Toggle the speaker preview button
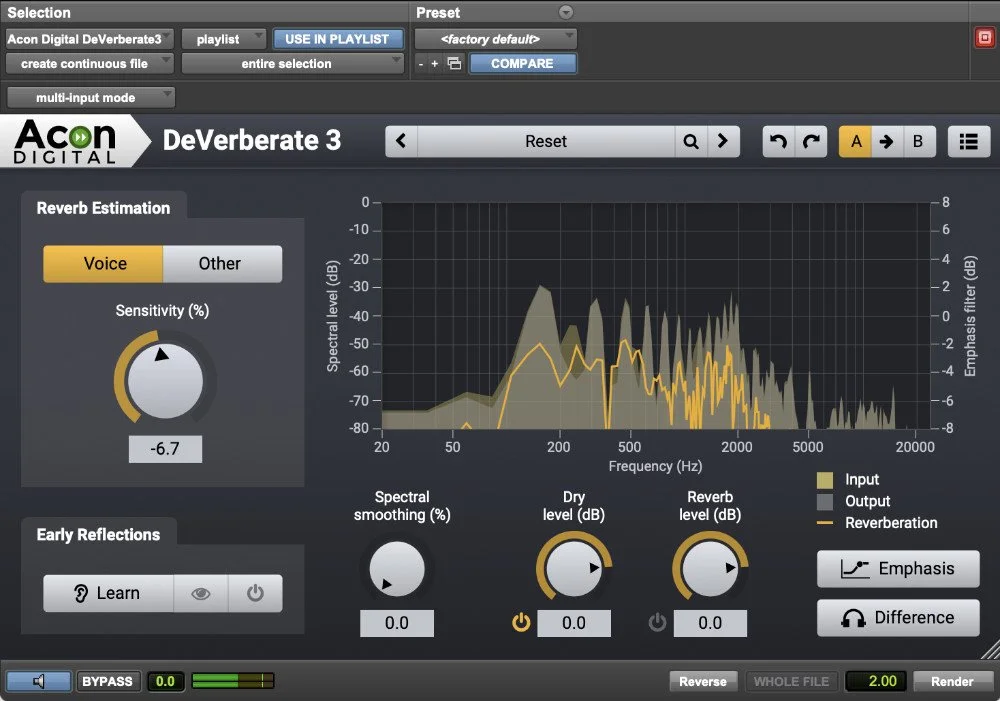 pyautogui.click(x=38, y=681)
